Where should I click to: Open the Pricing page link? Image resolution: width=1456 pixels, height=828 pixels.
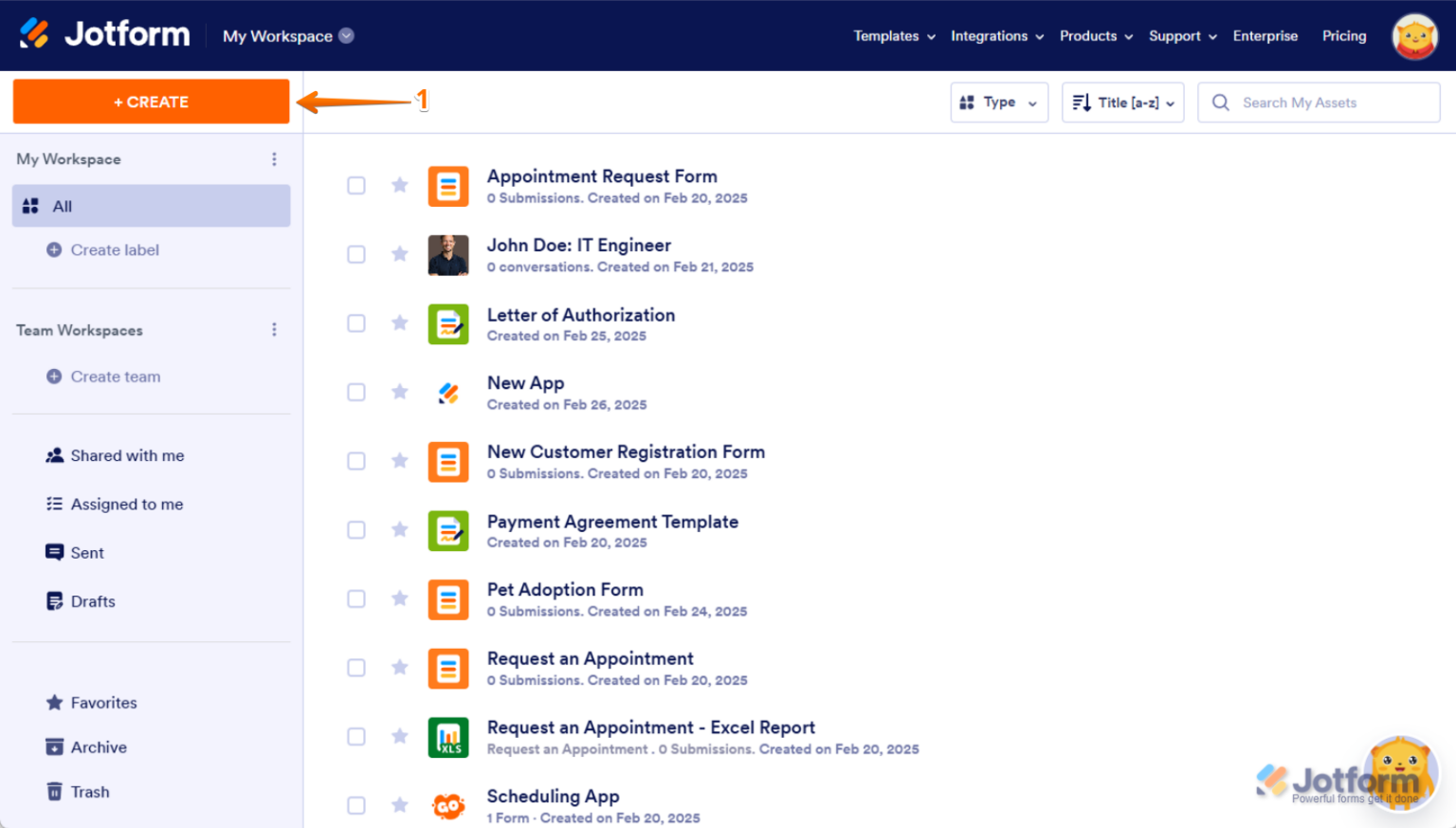pyautogui.click(x=1344, y=35)
